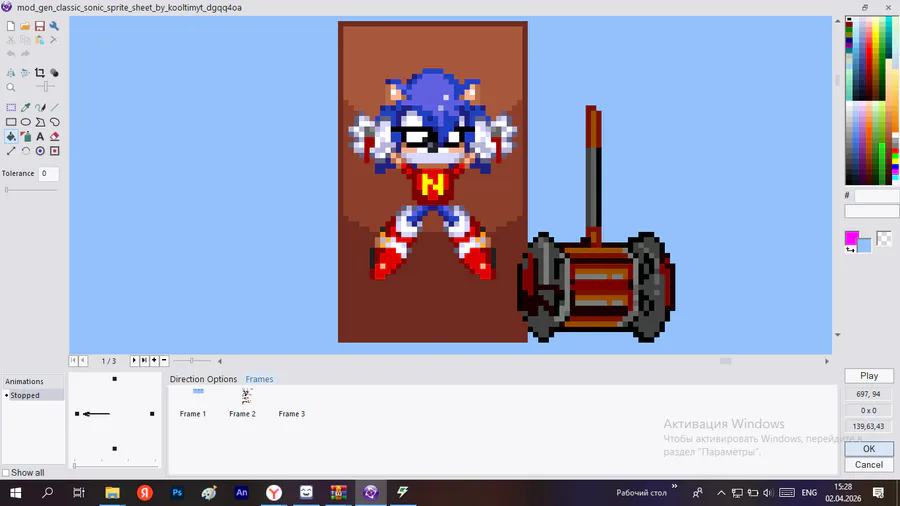Viewport: 900px width, 506px height.
Task: Click the Tolerance slider
Action: tap(31, 189)
